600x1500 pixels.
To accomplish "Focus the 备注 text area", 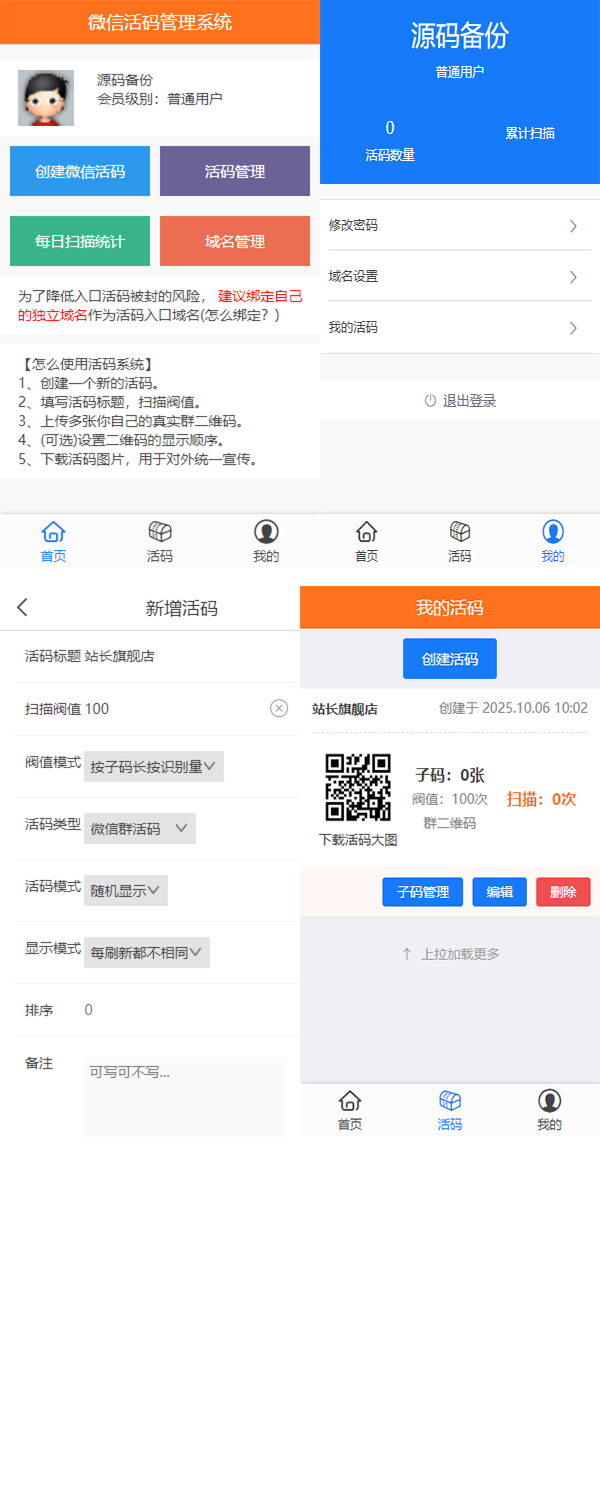I will [185, 1096].
